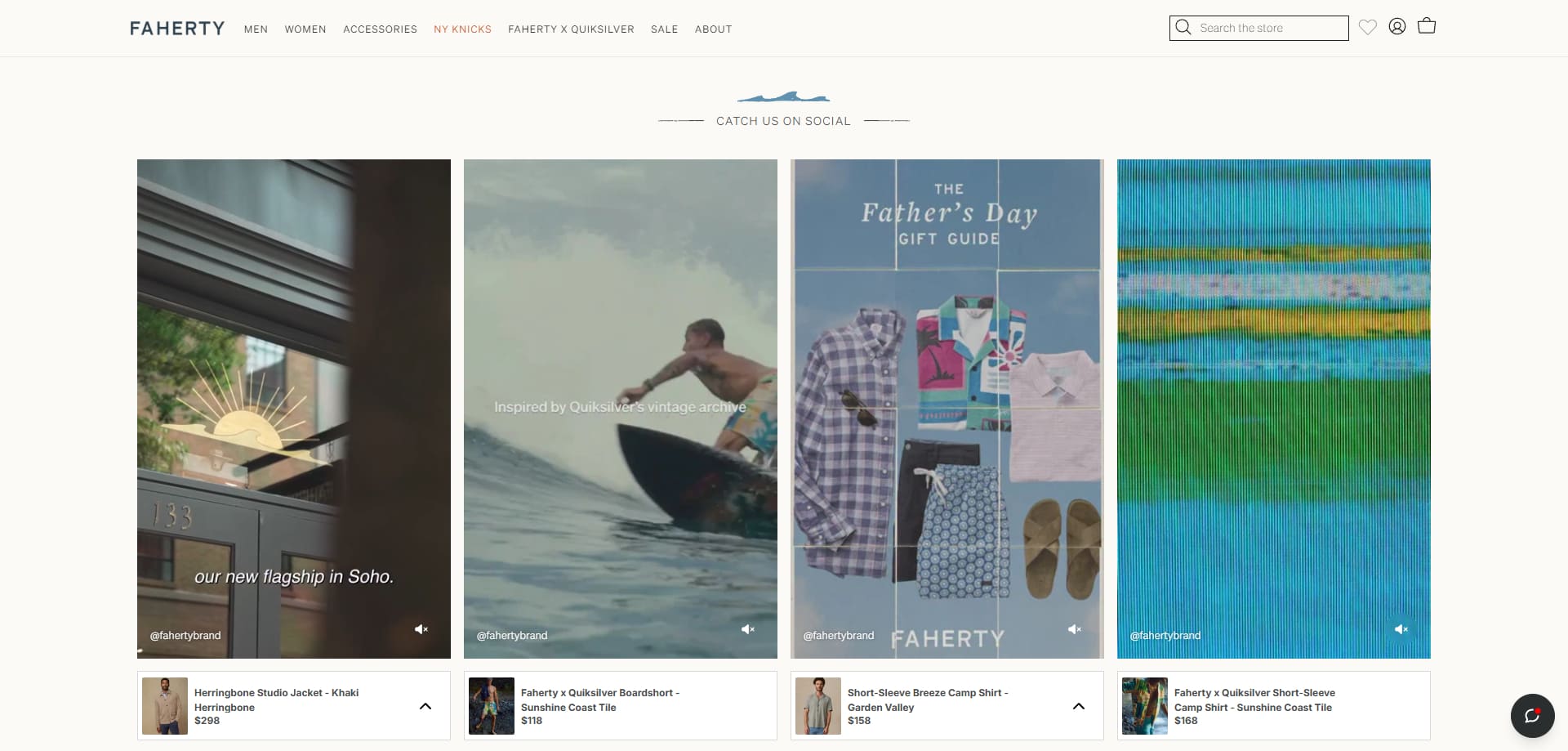Screen dimensions: 1568x751
Task: Open the Women menu
Action: 305,29
